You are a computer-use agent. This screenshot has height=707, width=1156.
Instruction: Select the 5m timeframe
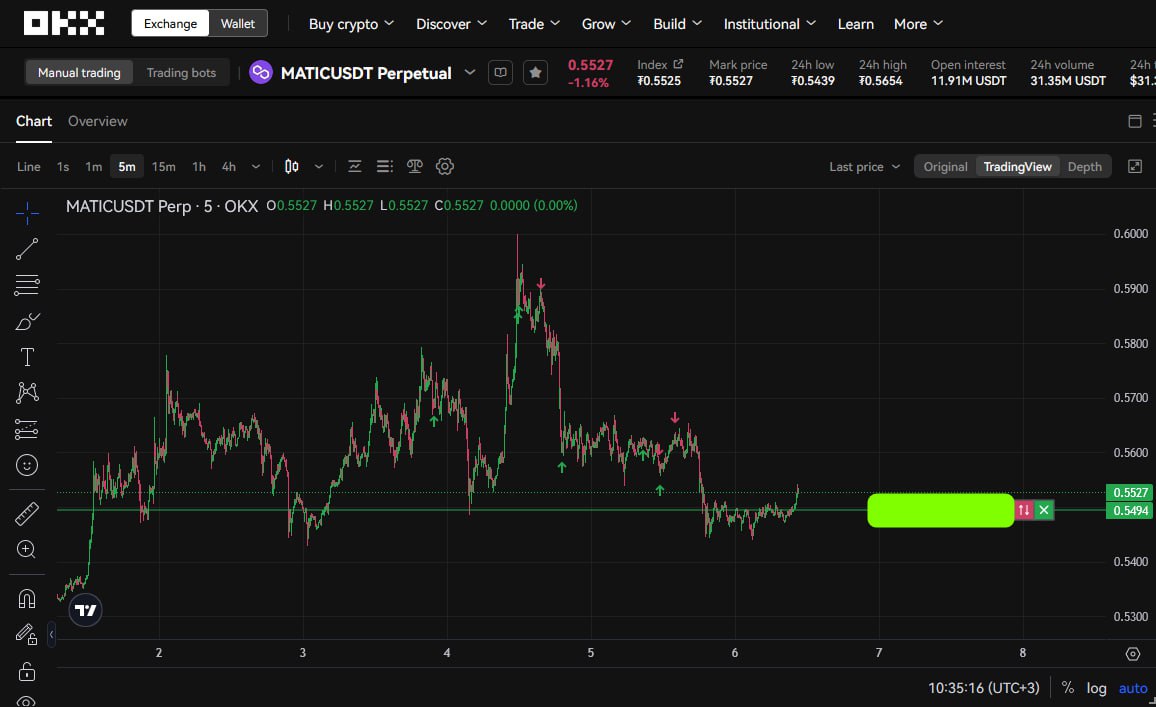pos(127,167)
